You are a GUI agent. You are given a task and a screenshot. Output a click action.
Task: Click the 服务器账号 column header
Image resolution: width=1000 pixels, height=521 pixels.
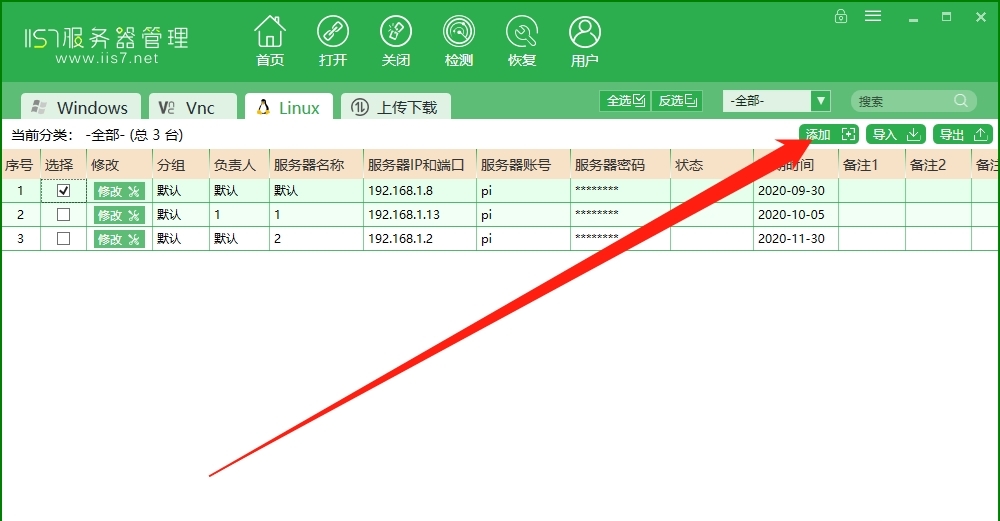click(x=523, y=165)
